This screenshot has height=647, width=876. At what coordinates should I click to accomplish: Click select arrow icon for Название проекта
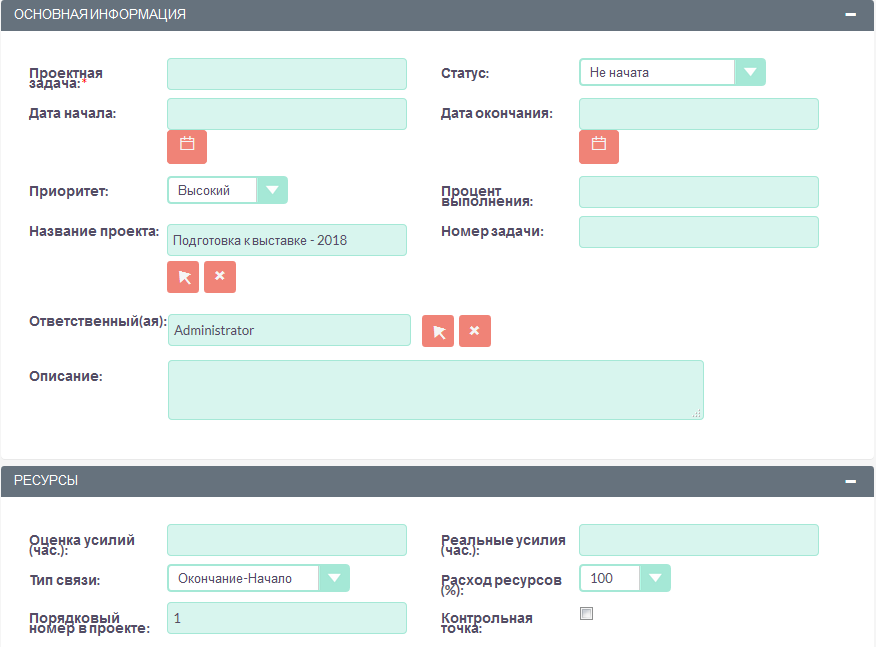[183, 277]
